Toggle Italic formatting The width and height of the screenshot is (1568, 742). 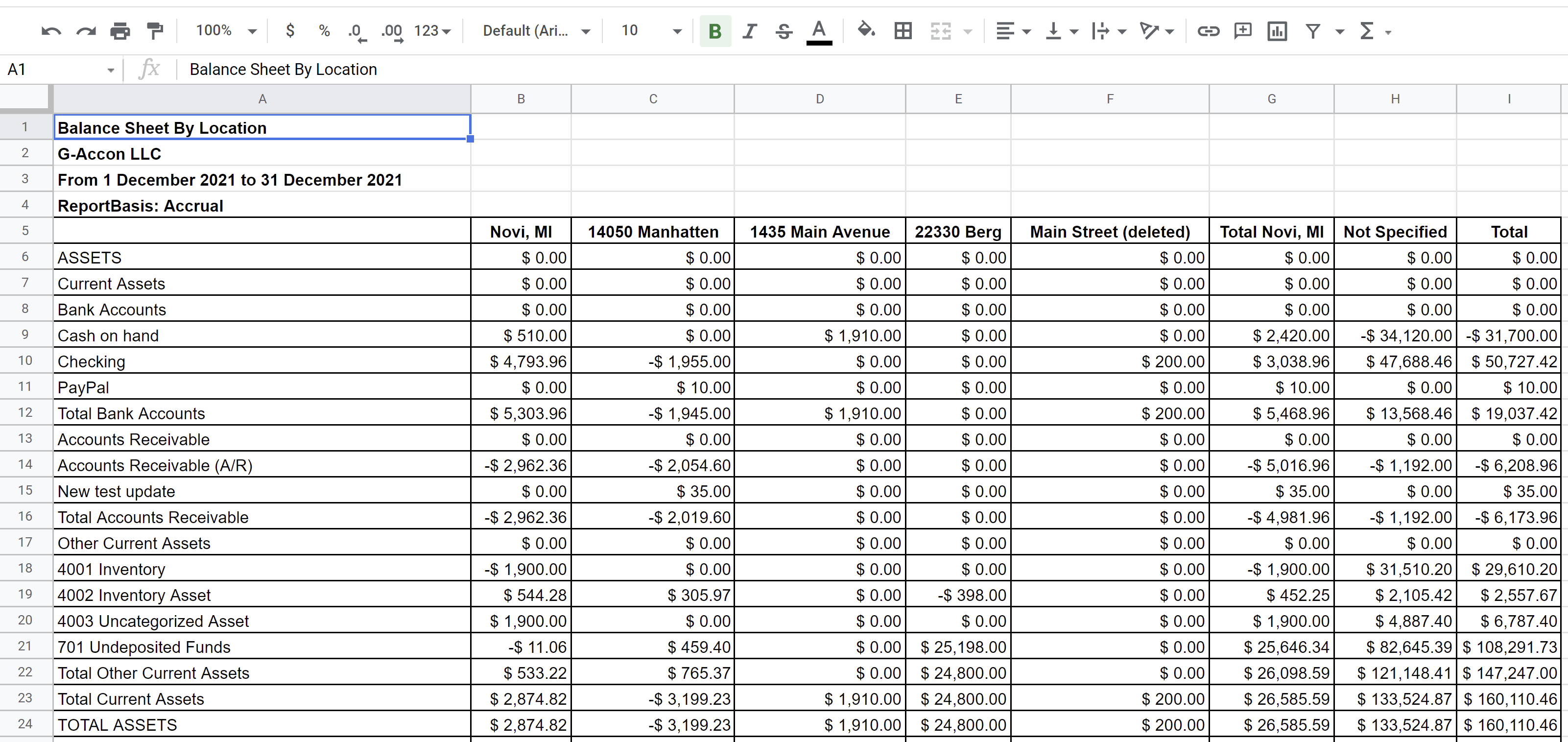tap(750, 31)
